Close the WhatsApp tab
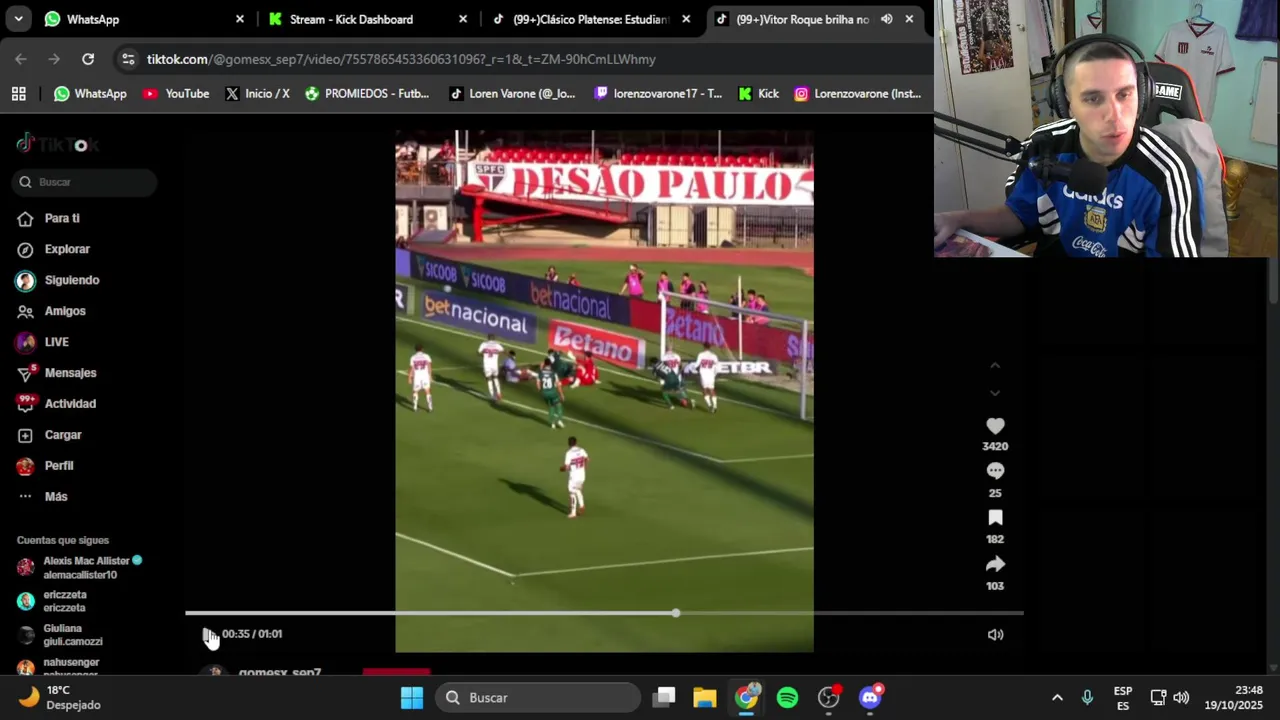 coord(240,19)
